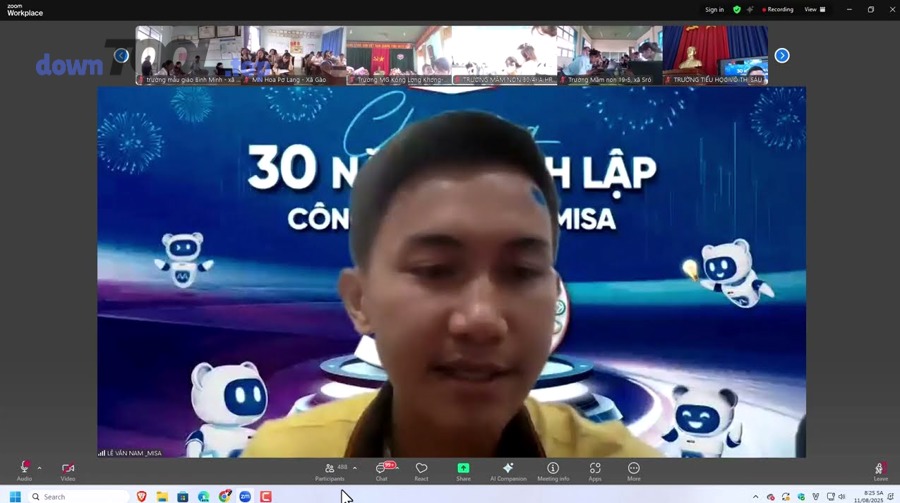Screen dimensions: 900x503
Task: Click Sign in in the title bar
Action: [715, 10]
